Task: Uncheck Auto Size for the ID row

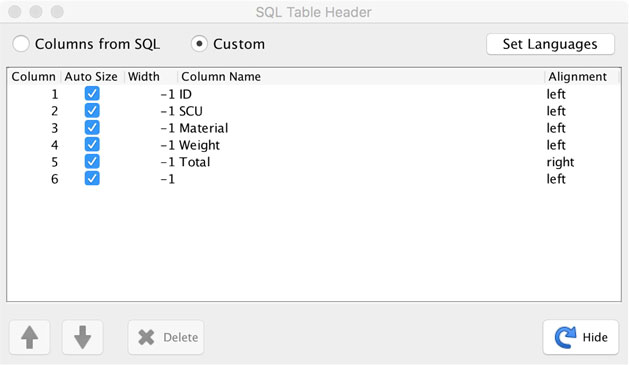Action: click(x=92, y=94)
